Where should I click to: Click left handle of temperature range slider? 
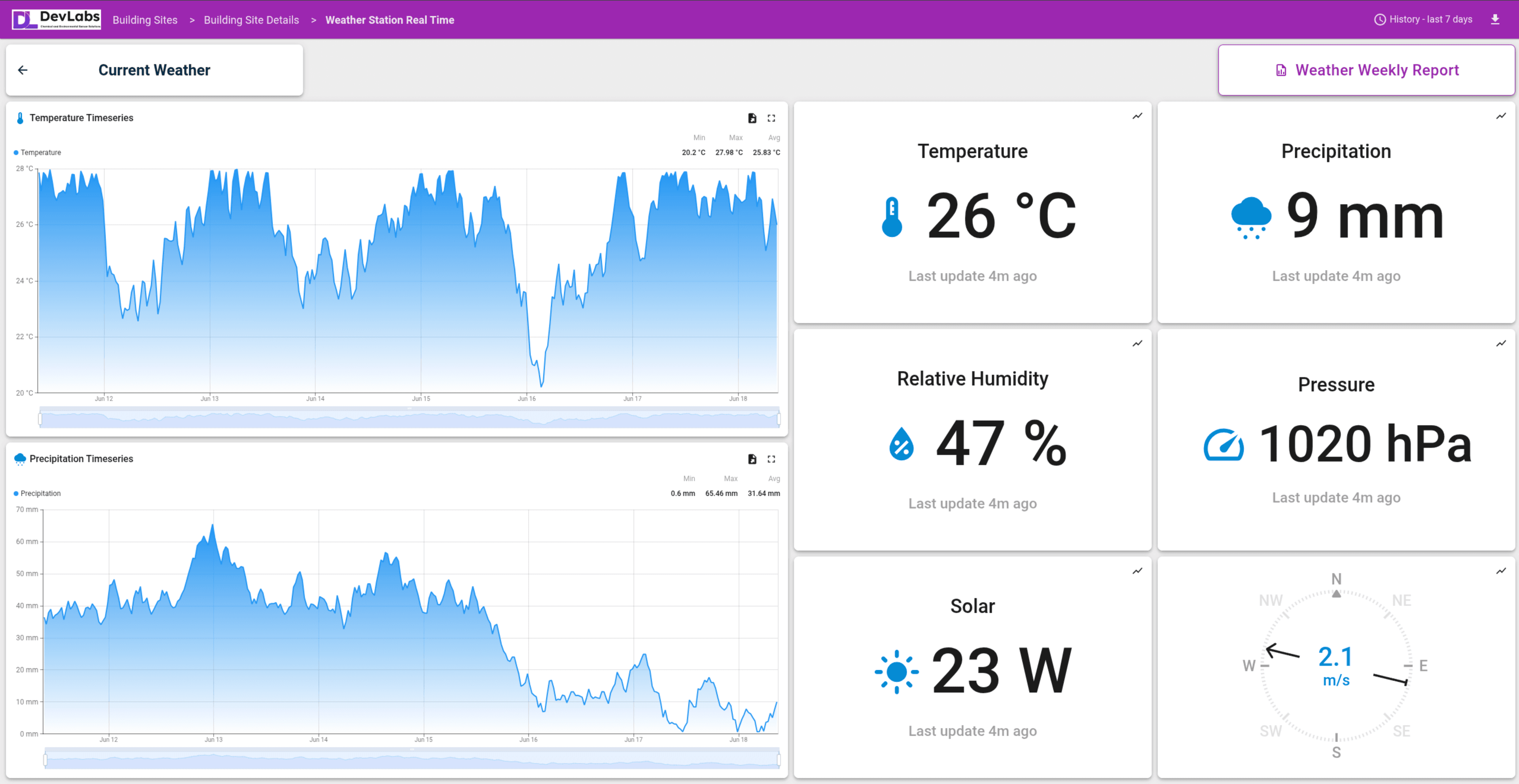point(40,419)
